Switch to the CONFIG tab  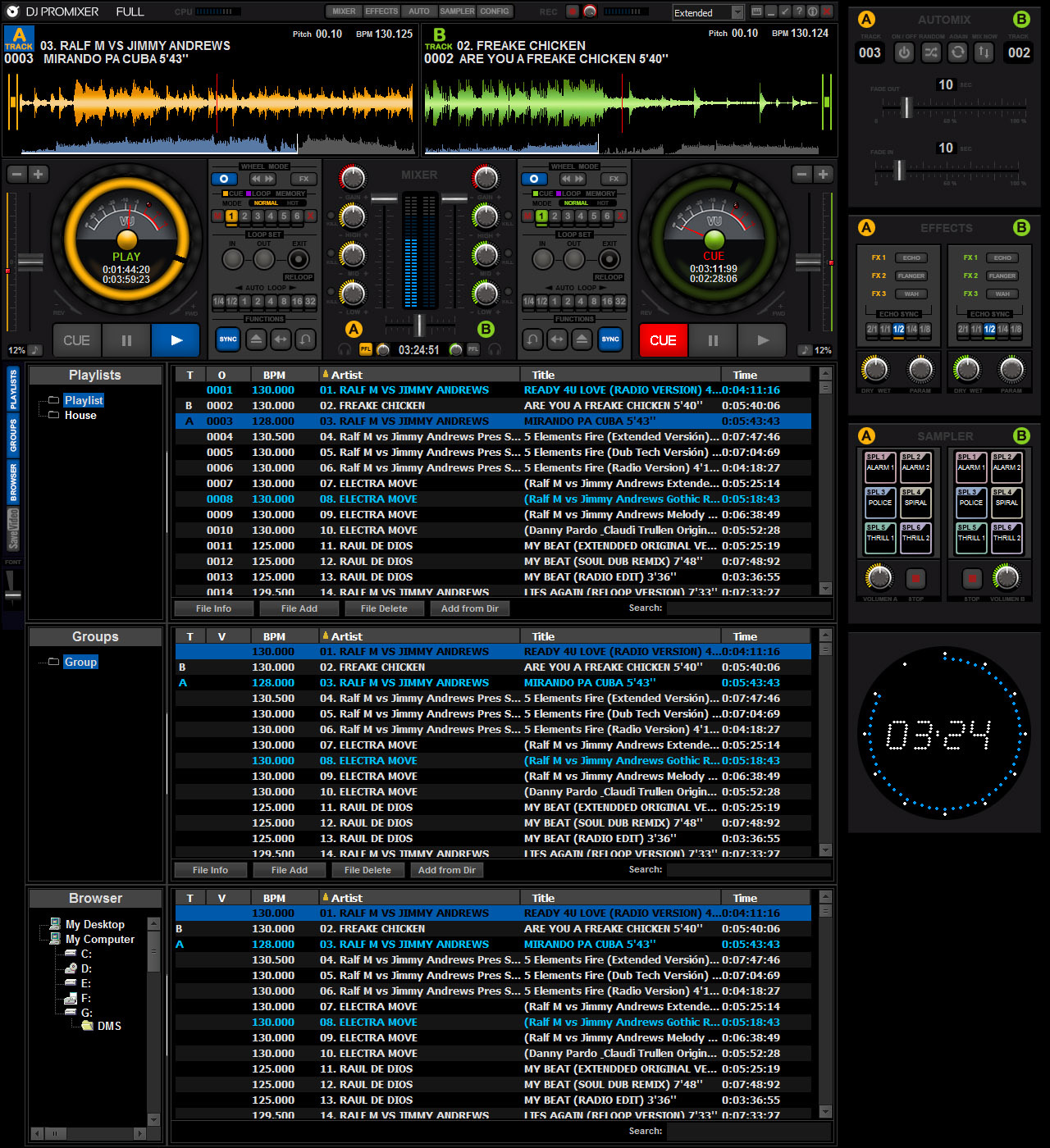click(495, 11)
